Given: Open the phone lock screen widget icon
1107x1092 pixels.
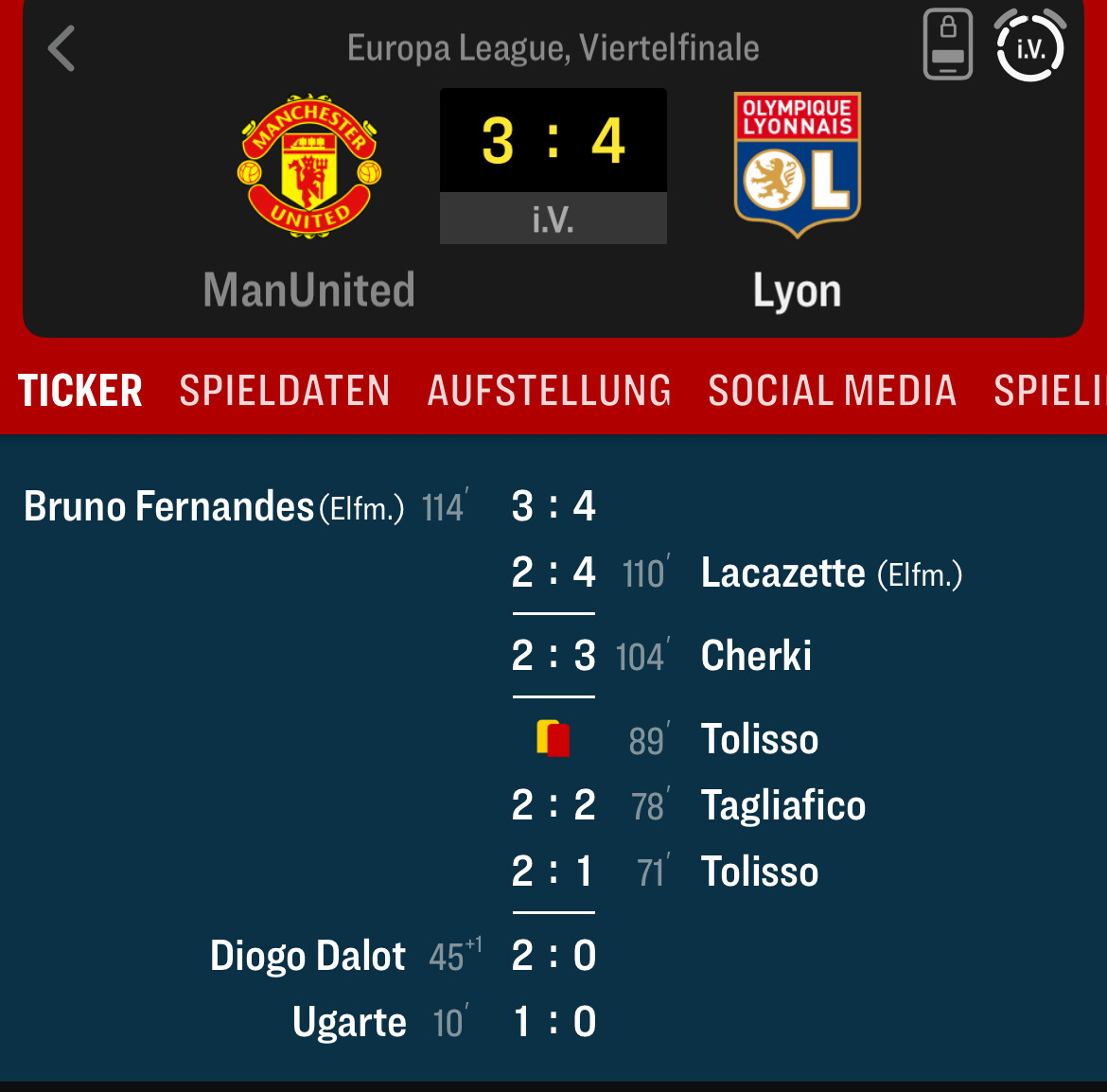Looking at the screenshot, I should (x=947, y=44).
